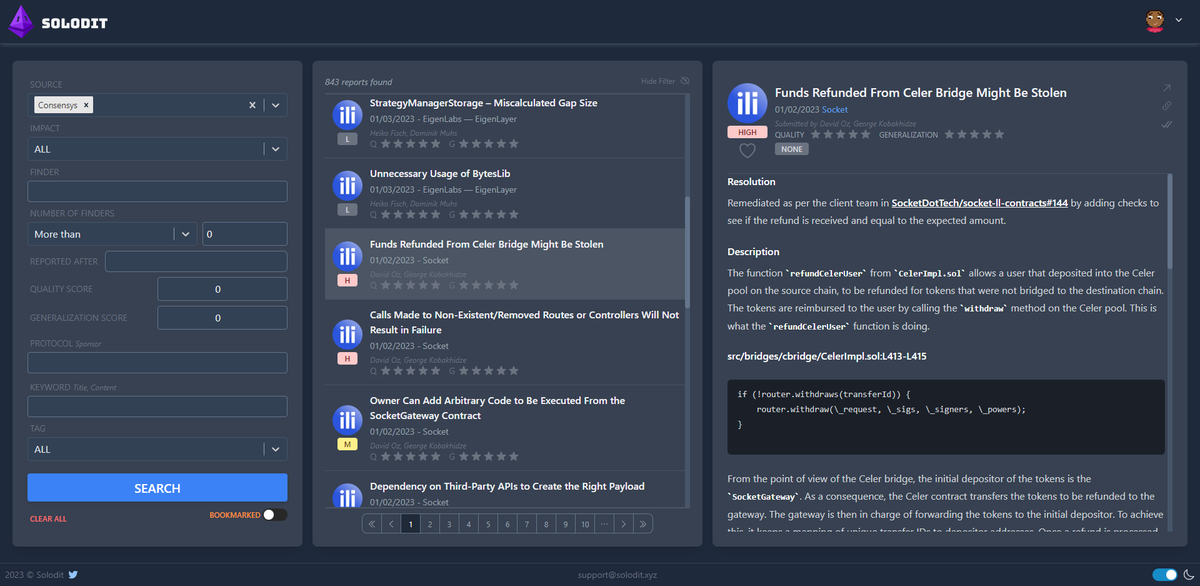Click H badge on Funds Refunded list item
This screenshot has height=586, width=1200.
(348, 281)
